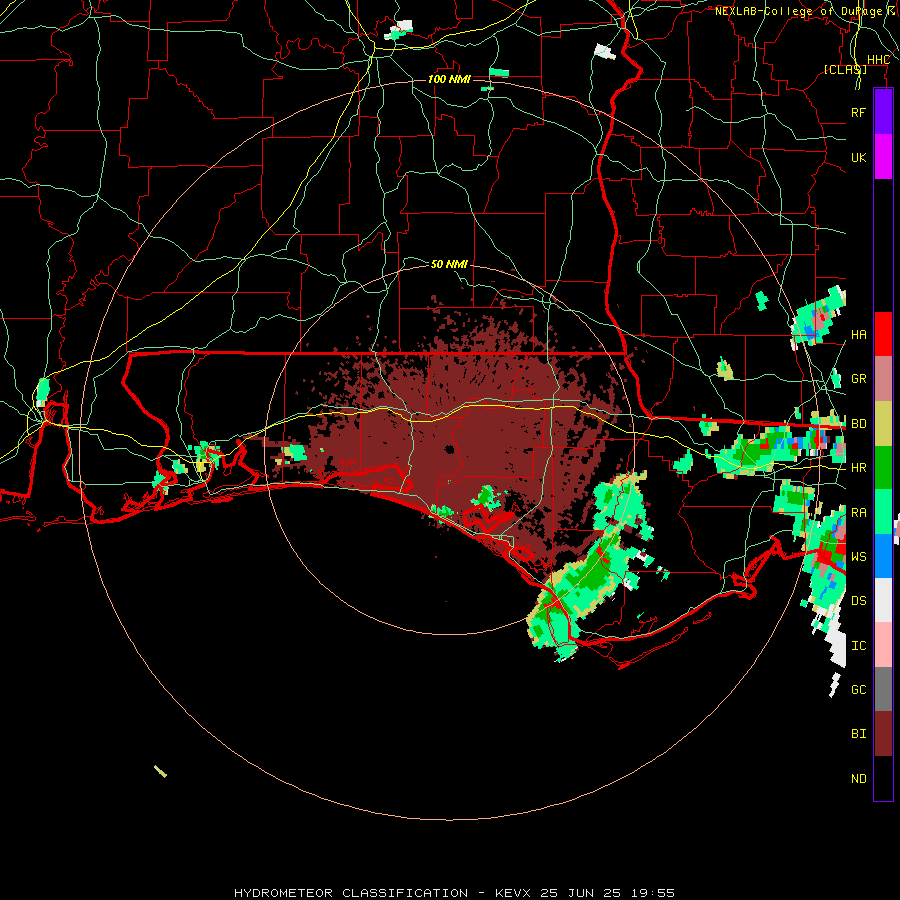Viewport: 900px width, 900px height.
Task: Click the "GR" legend label
Action: tap(858, 379)
